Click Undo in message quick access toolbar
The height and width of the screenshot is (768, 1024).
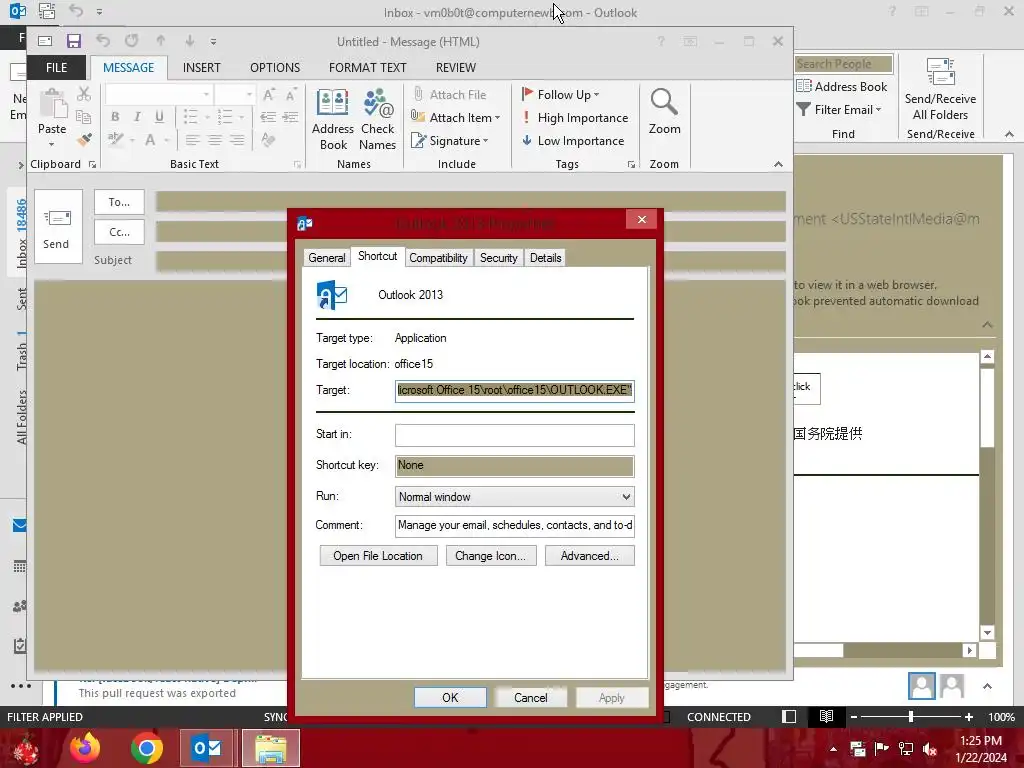click(103, 40)
